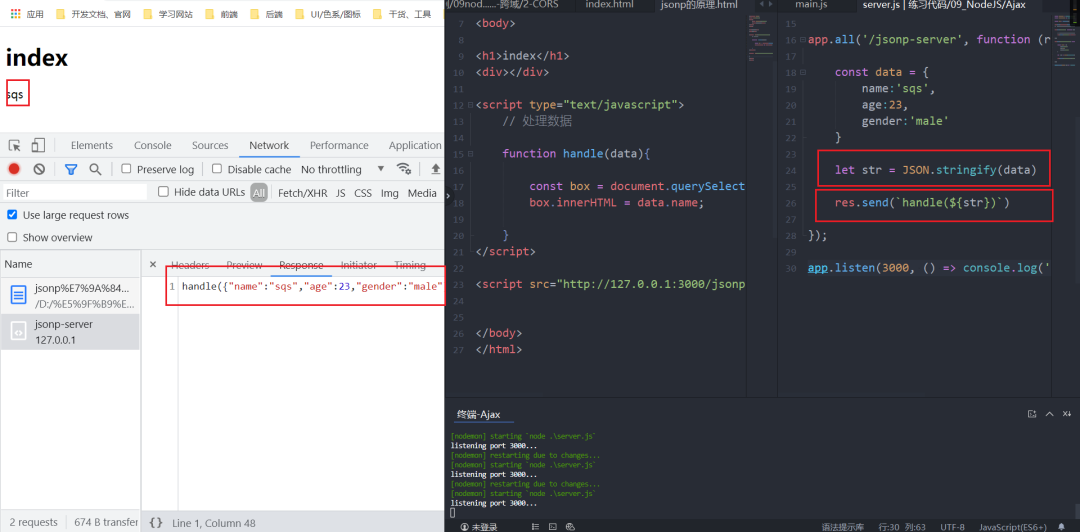1080x532 pixels.
Task: Switch to the Elements tab
Action: coord(92,145)
